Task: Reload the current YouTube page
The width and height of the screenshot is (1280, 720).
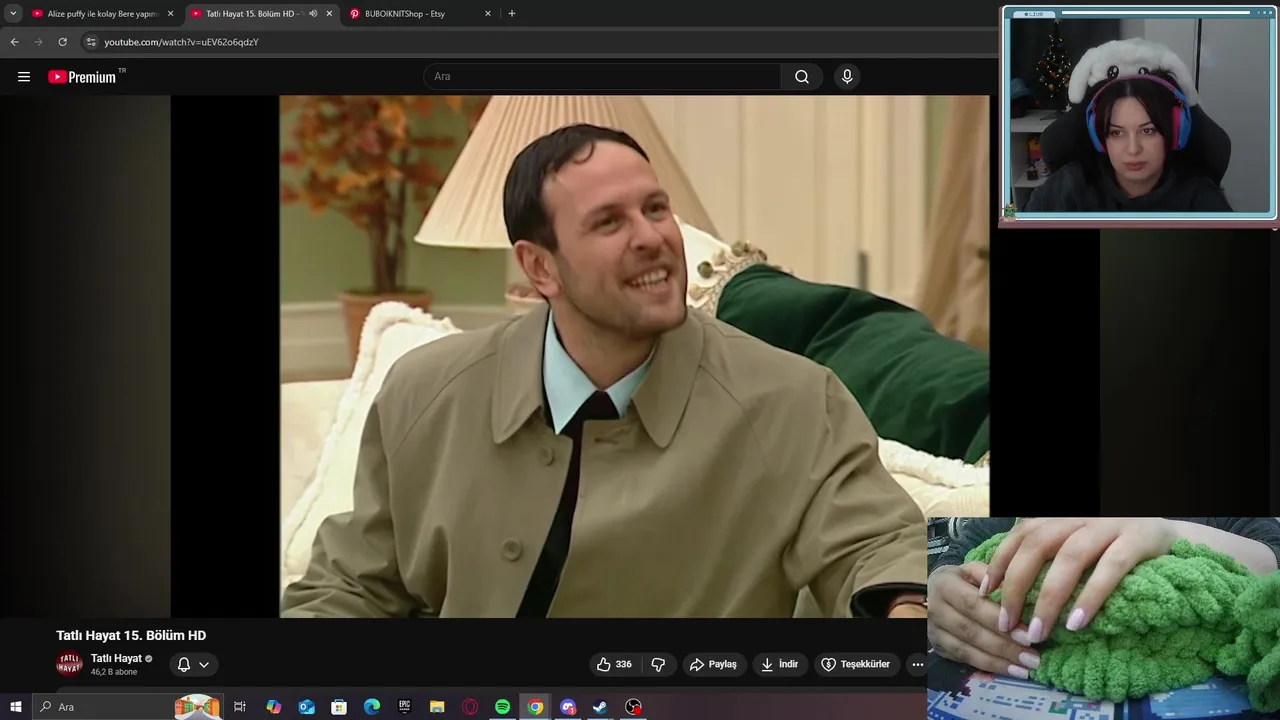Action: [62, 42]
